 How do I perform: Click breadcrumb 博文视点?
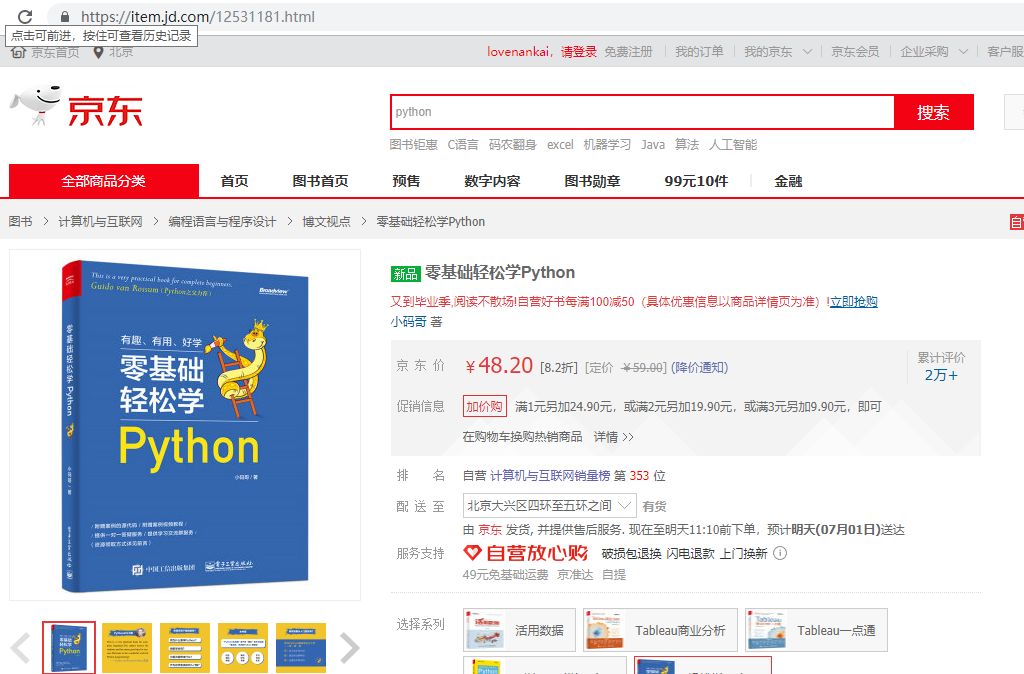(x=326, y=221)
